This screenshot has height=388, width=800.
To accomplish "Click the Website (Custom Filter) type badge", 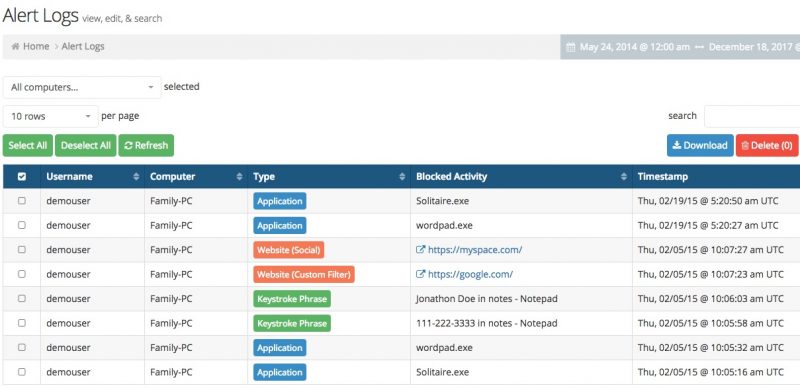I will 304,275.
